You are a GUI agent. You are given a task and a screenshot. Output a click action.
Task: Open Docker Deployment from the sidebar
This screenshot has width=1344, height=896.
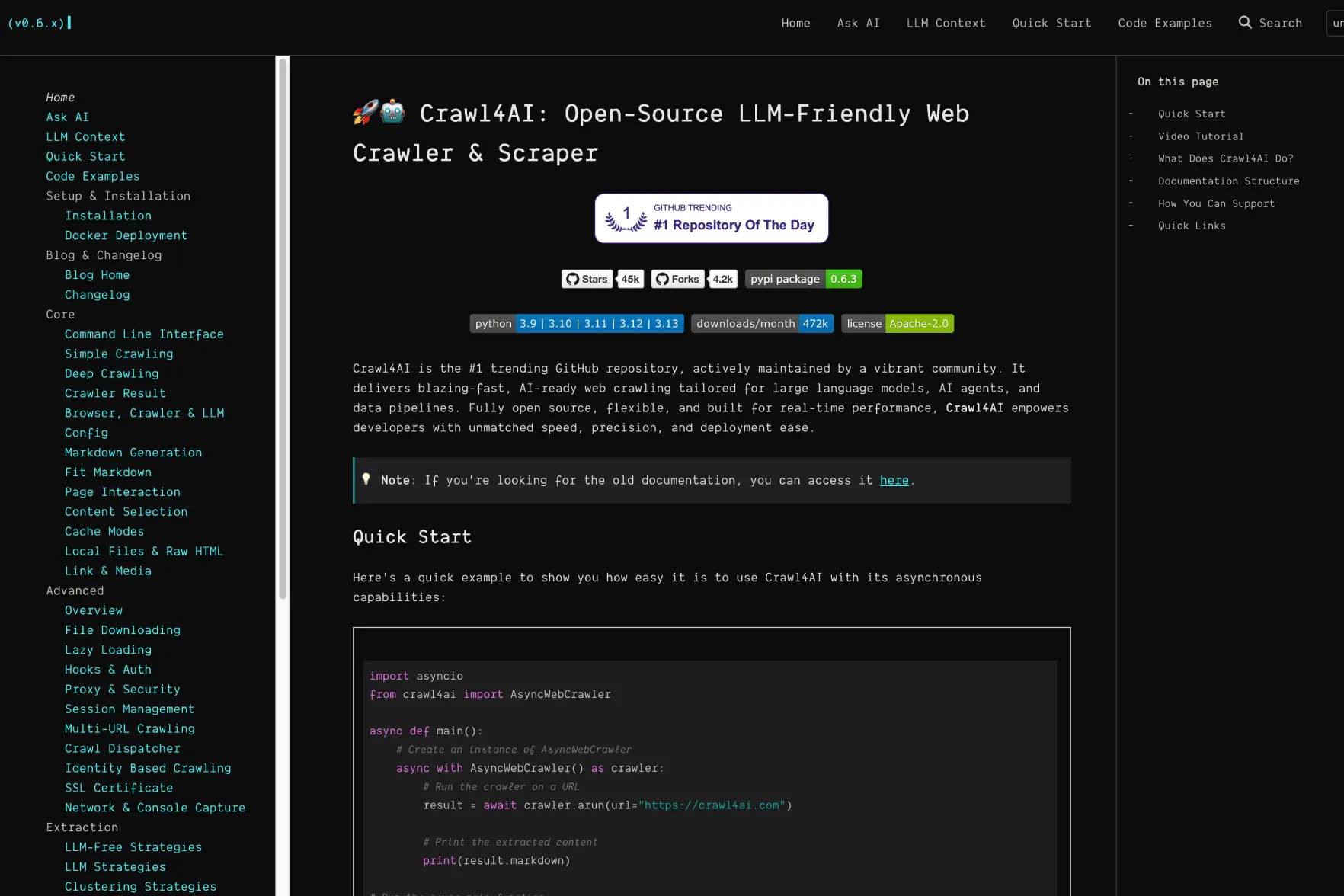click(x=126, y=235)
